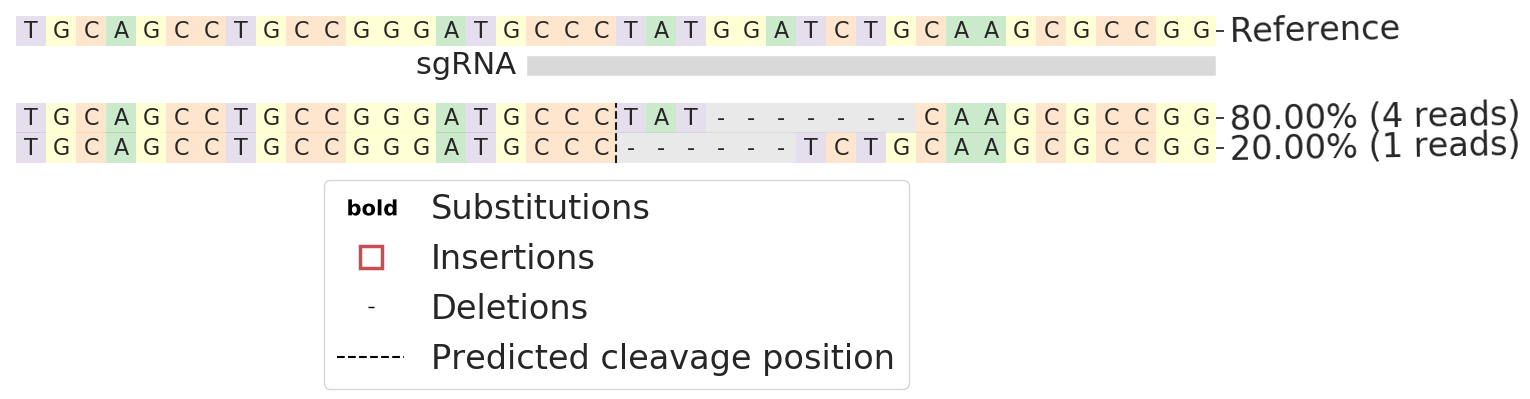The image size is (1530, 399).
Task: Click the Insertions legend text
Action: pyautogui.click(x=512, y=258)
